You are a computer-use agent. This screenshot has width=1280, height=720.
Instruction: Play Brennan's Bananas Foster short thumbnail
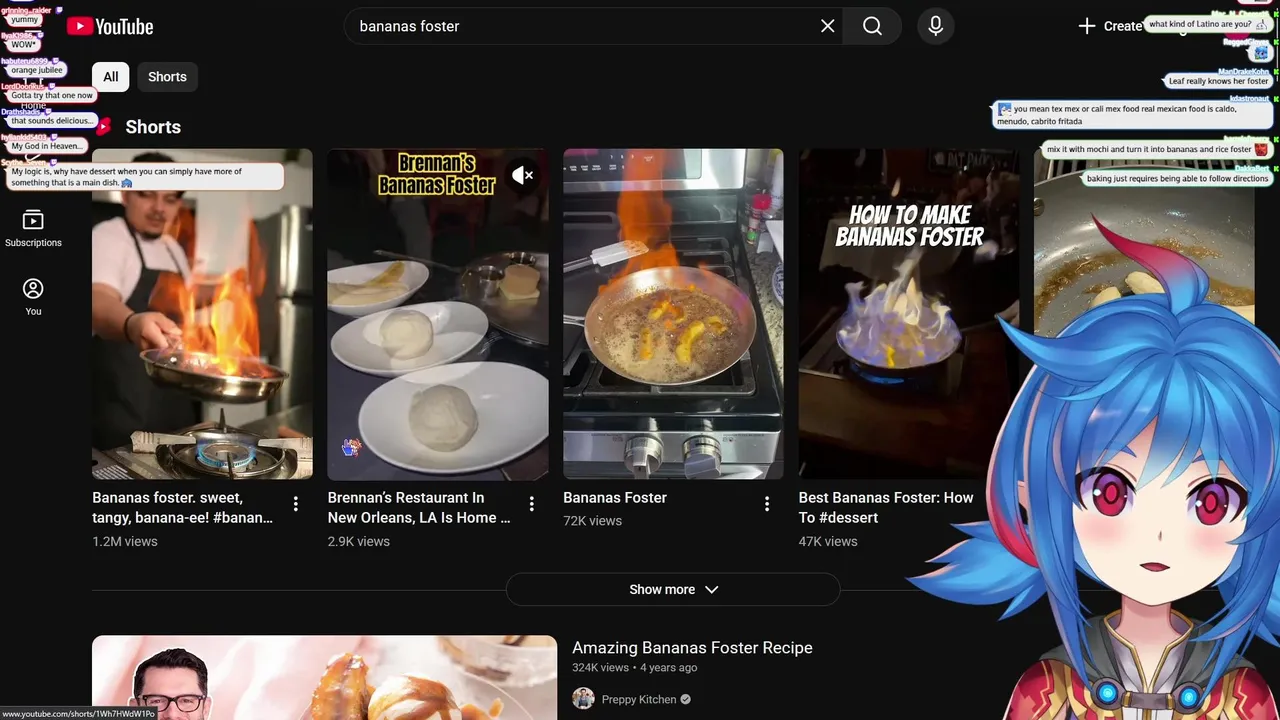coord(438,314)
